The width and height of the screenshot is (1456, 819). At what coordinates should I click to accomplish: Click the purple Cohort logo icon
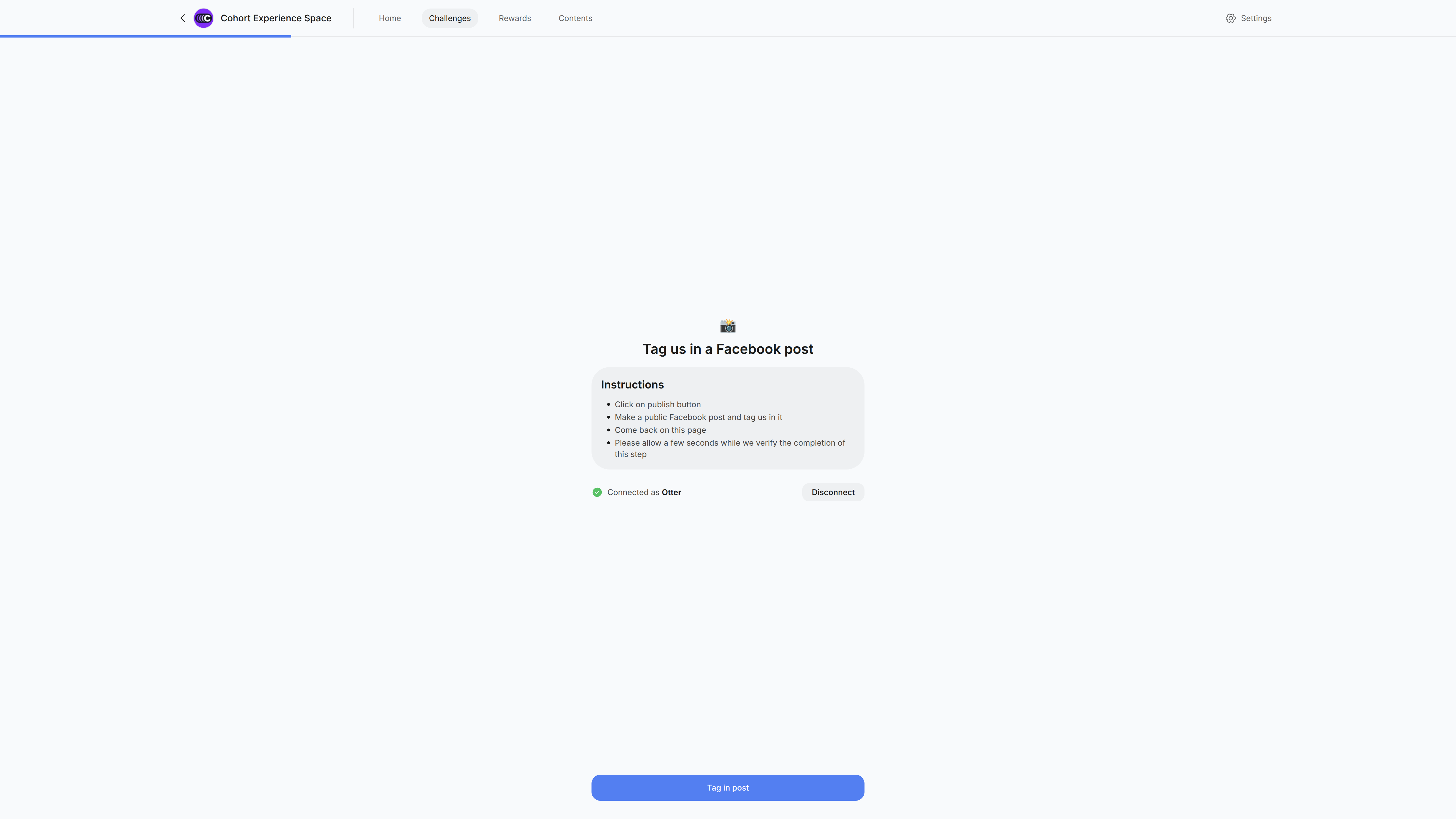204,18
